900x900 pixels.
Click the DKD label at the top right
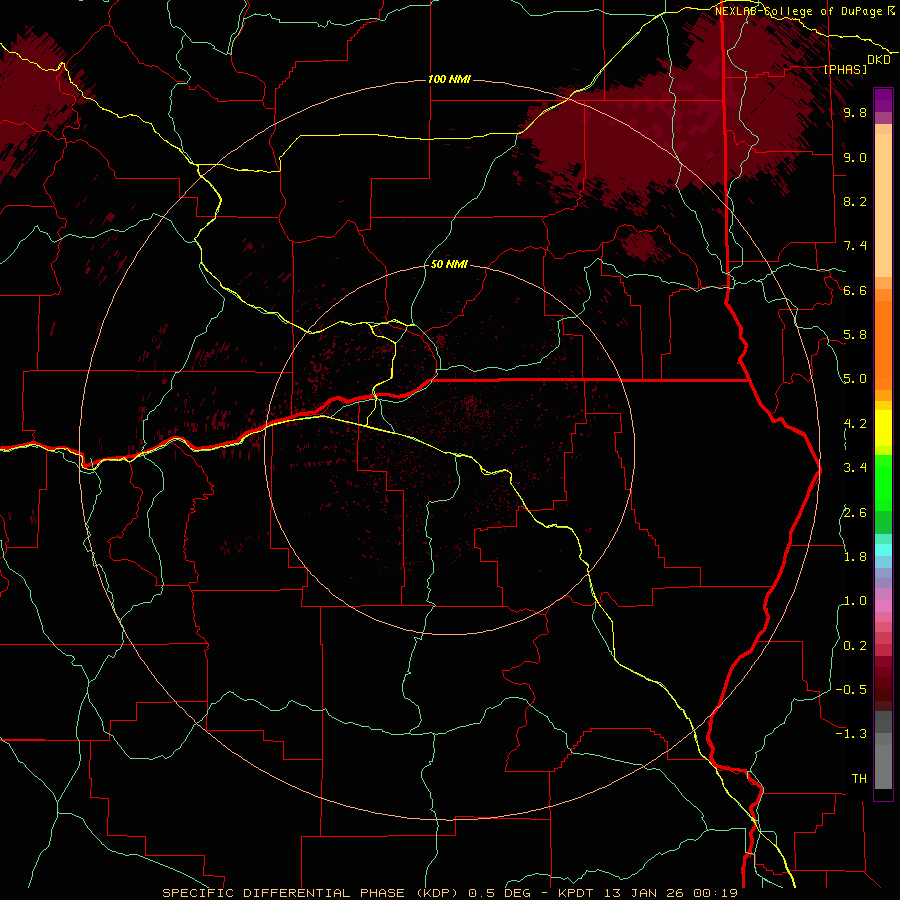(x=879, y=59)
